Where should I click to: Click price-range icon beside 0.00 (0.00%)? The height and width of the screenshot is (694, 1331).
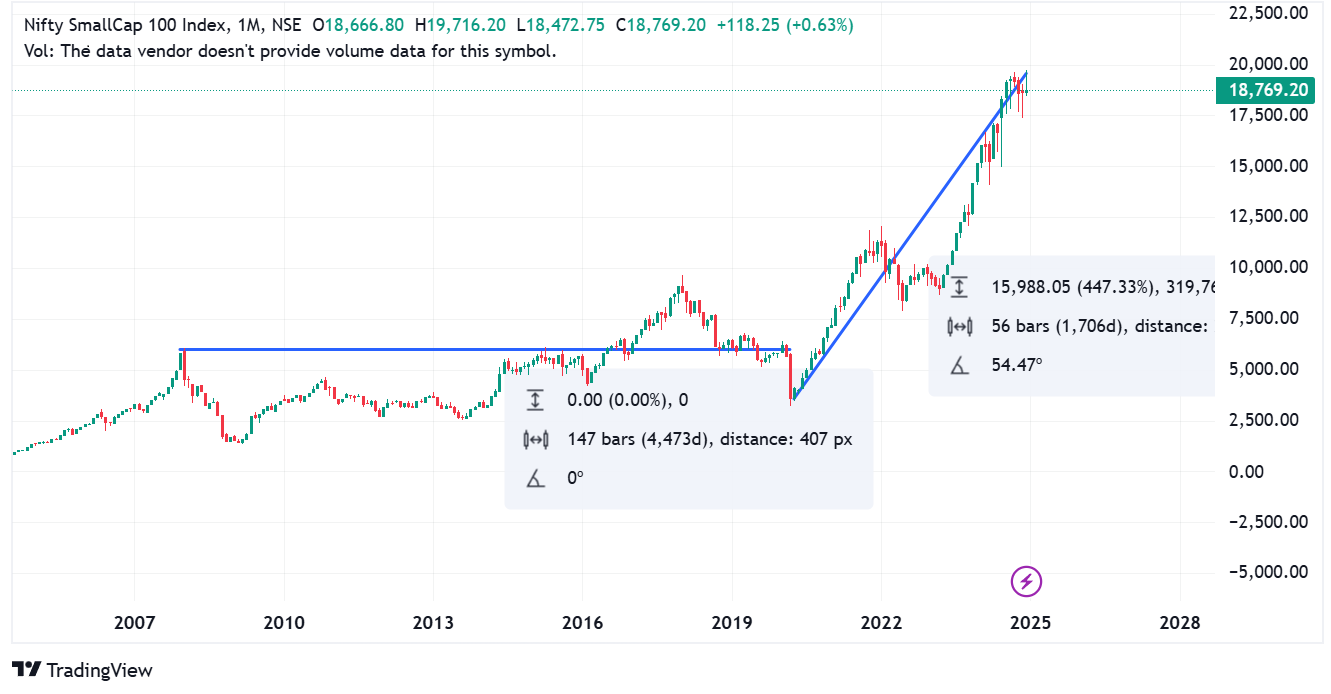coord(535,400)
